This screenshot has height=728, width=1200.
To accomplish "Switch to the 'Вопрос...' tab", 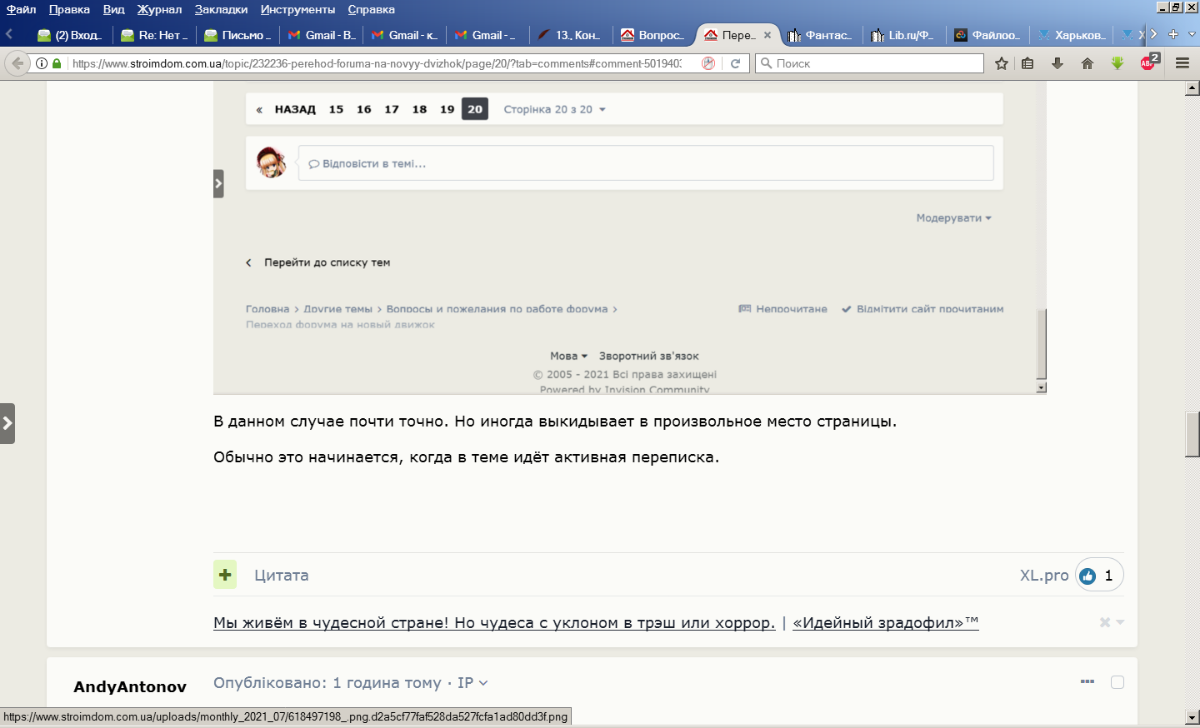I will pos(654,35).
